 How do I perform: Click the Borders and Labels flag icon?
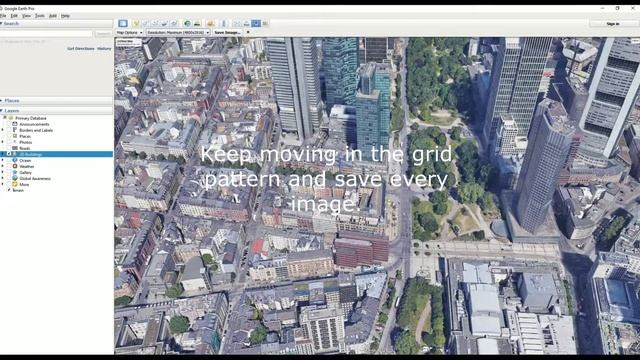[15, 130]
